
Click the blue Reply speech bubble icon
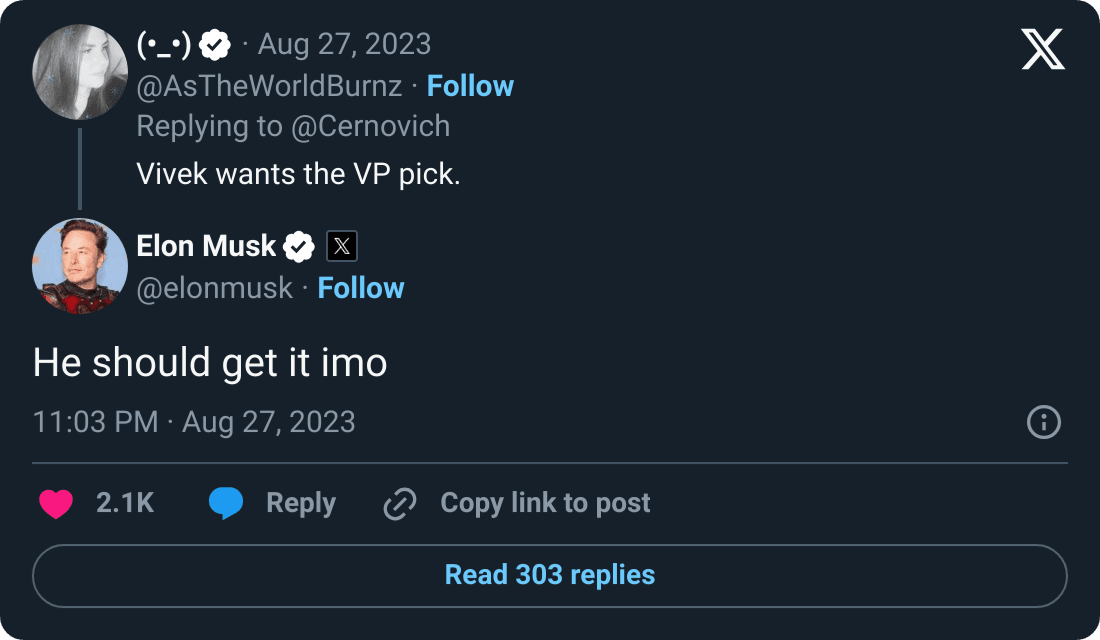pos(227,503)
